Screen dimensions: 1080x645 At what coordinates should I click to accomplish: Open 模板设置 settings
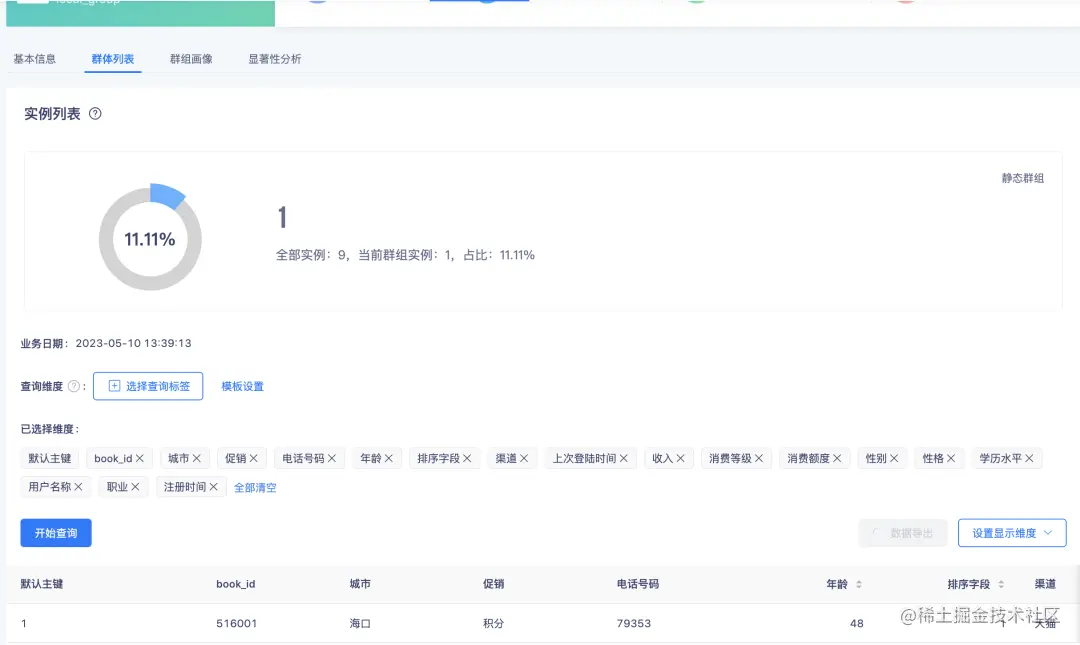[243, 385]
